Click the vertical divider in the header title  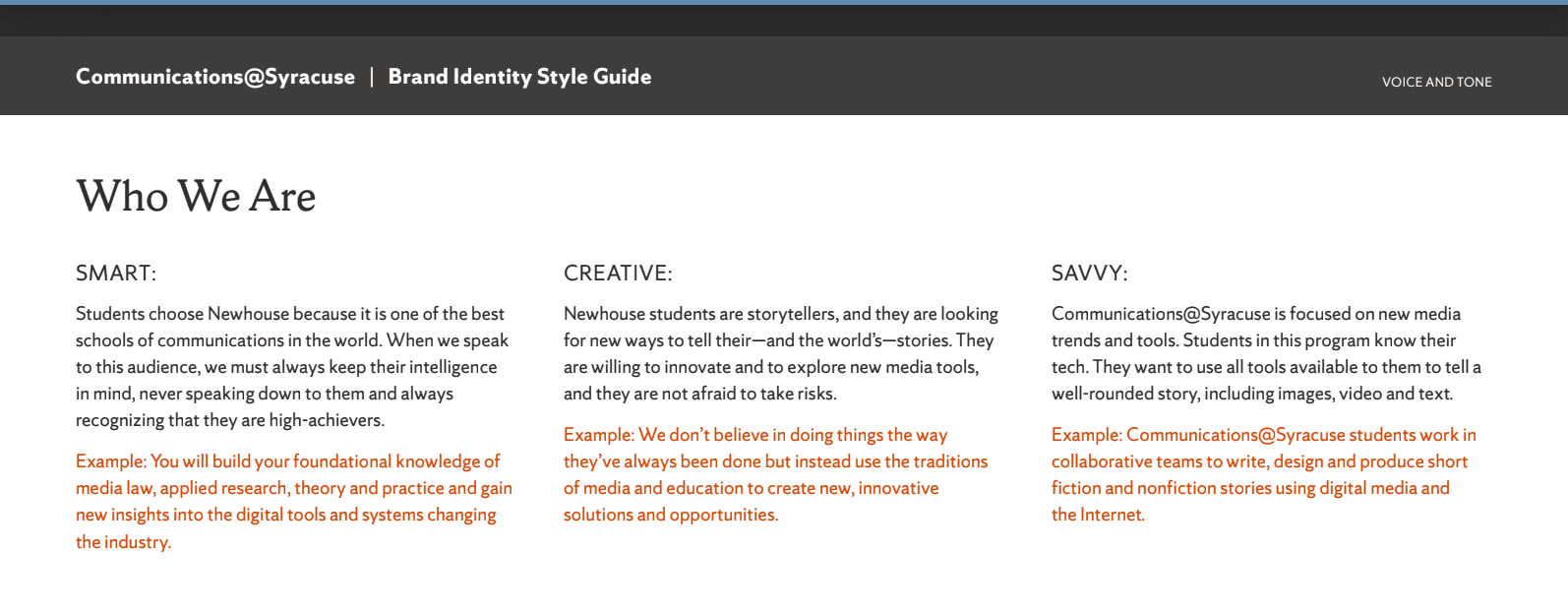coord(372,77)
